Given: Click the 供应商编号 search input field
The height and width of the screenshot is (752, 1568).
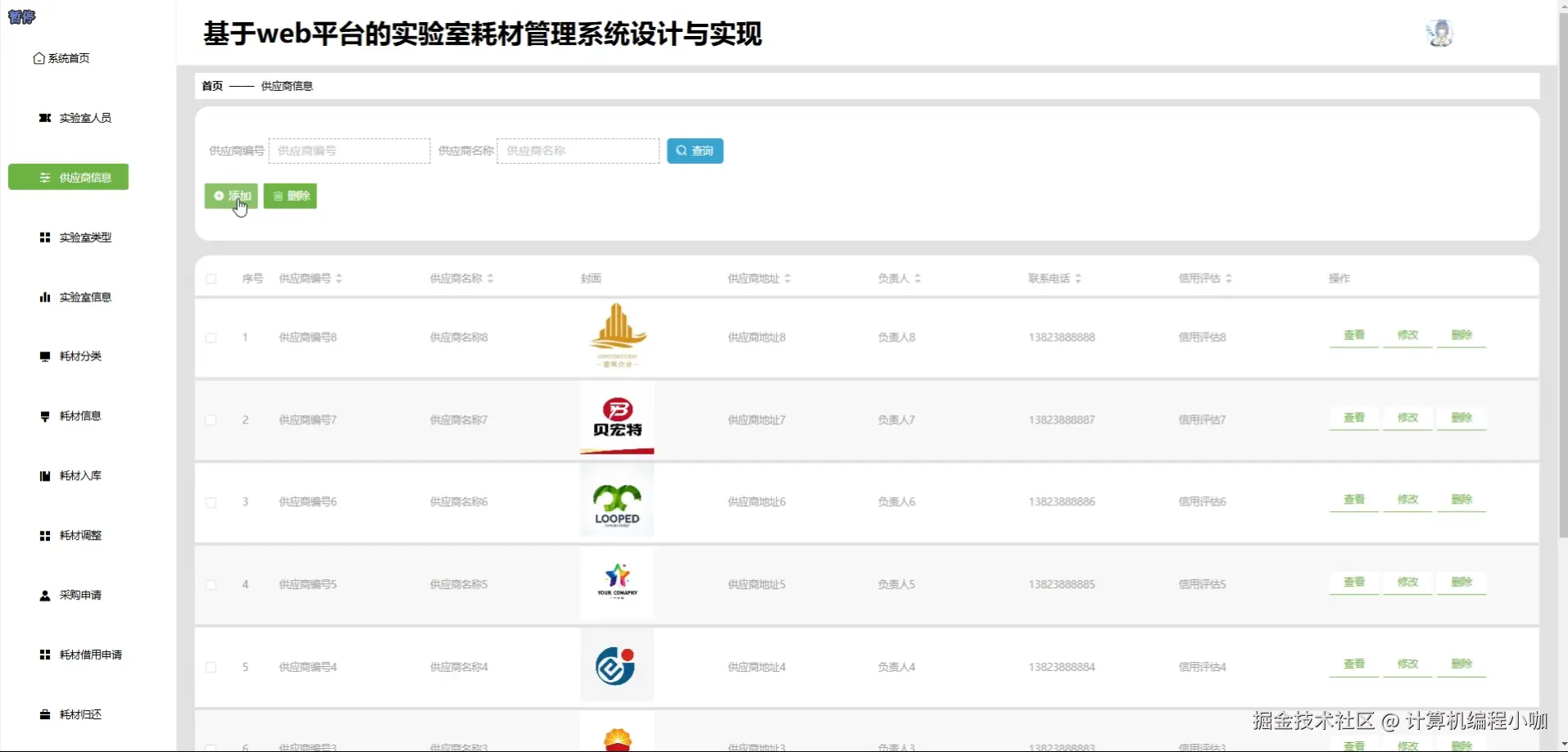Looking at the screenshot, I should (350, 151).
